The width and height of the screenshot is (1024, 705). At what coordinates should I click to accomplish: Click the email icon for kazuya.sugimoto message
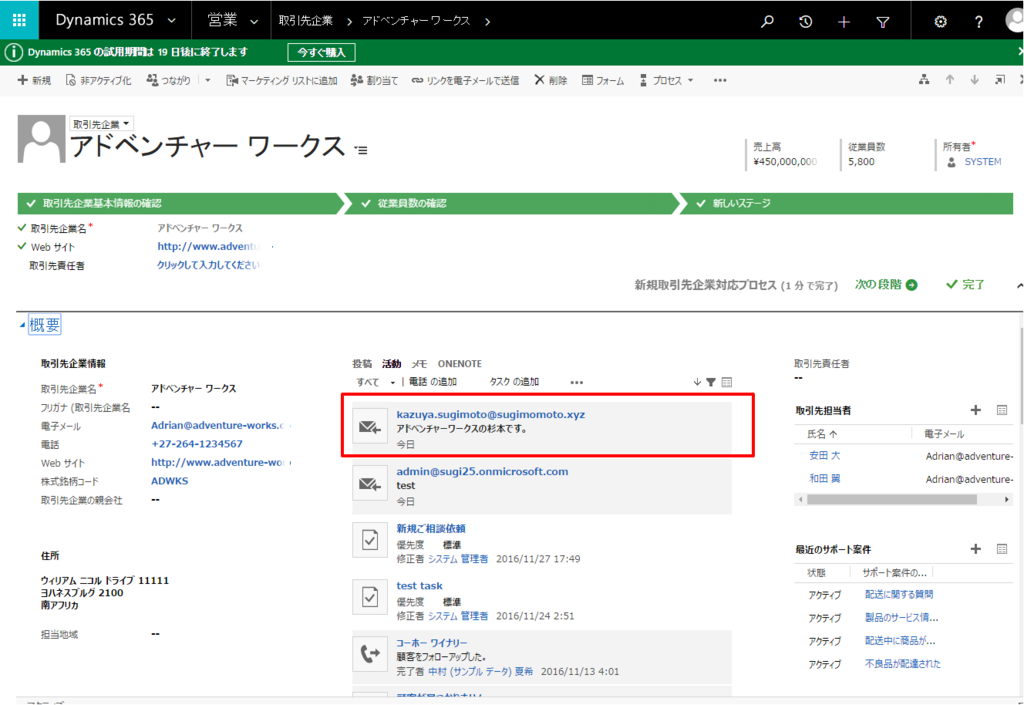[x=370, y=427]
